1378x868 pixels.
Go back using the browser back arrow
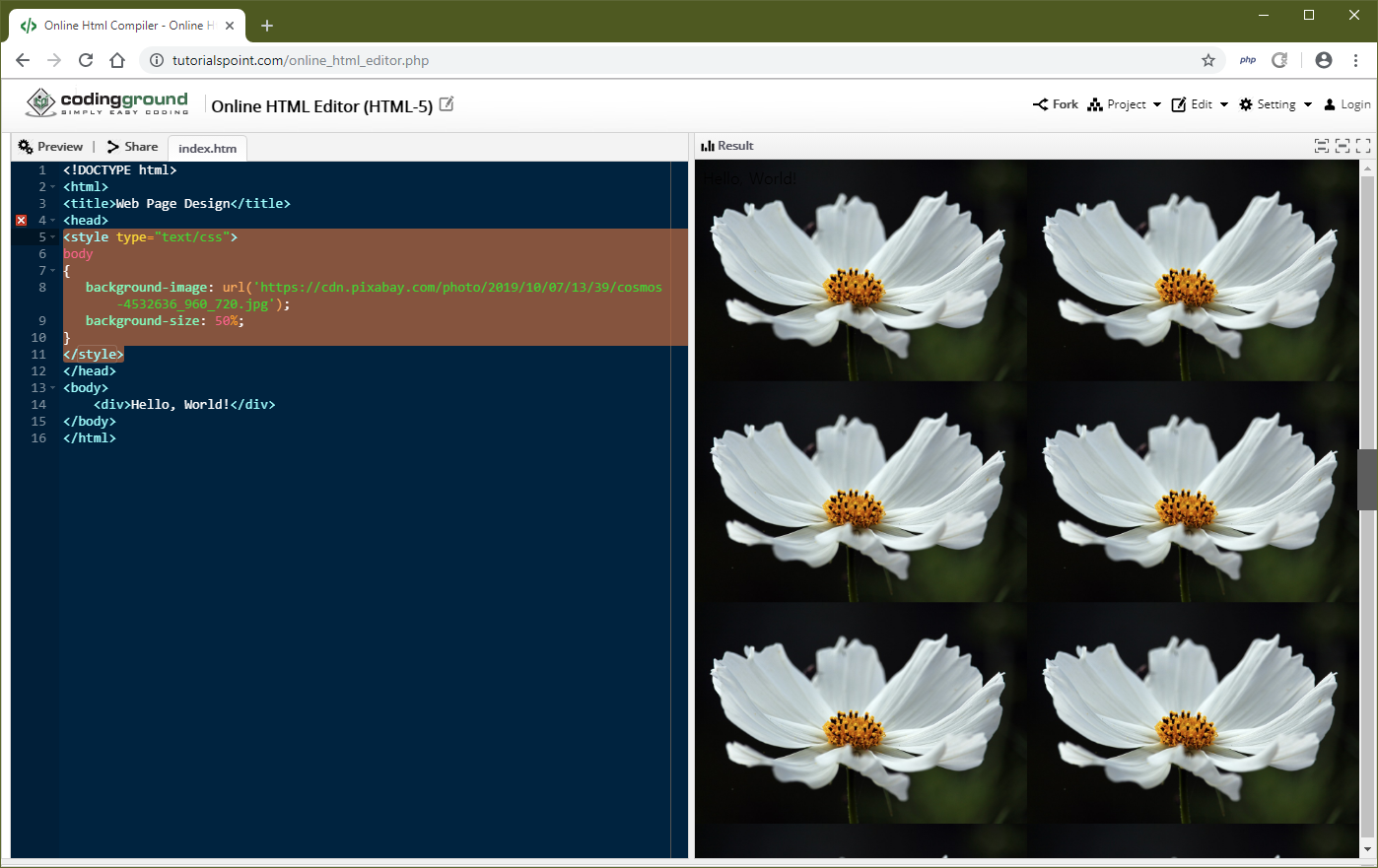(23, 60)
